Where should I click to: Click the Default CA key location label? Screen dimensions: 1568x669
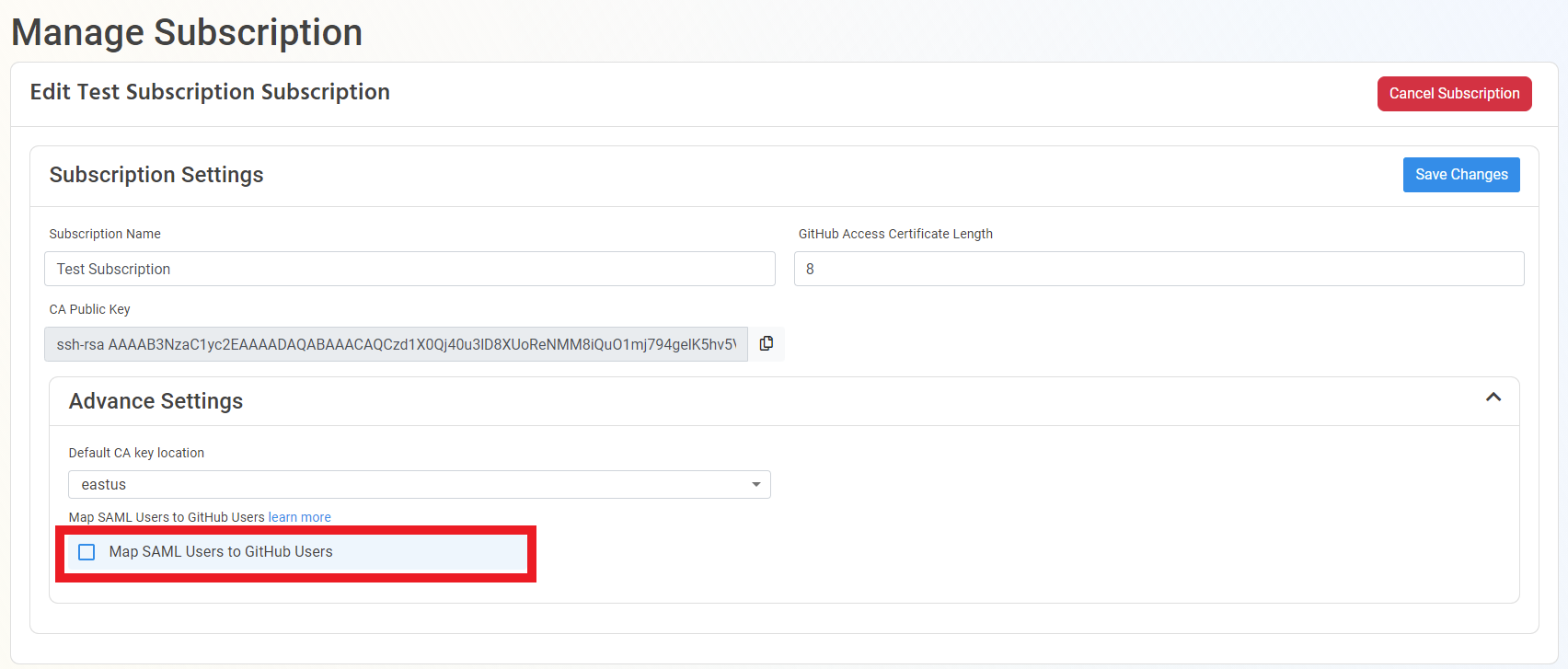click(x=136, y=453)
